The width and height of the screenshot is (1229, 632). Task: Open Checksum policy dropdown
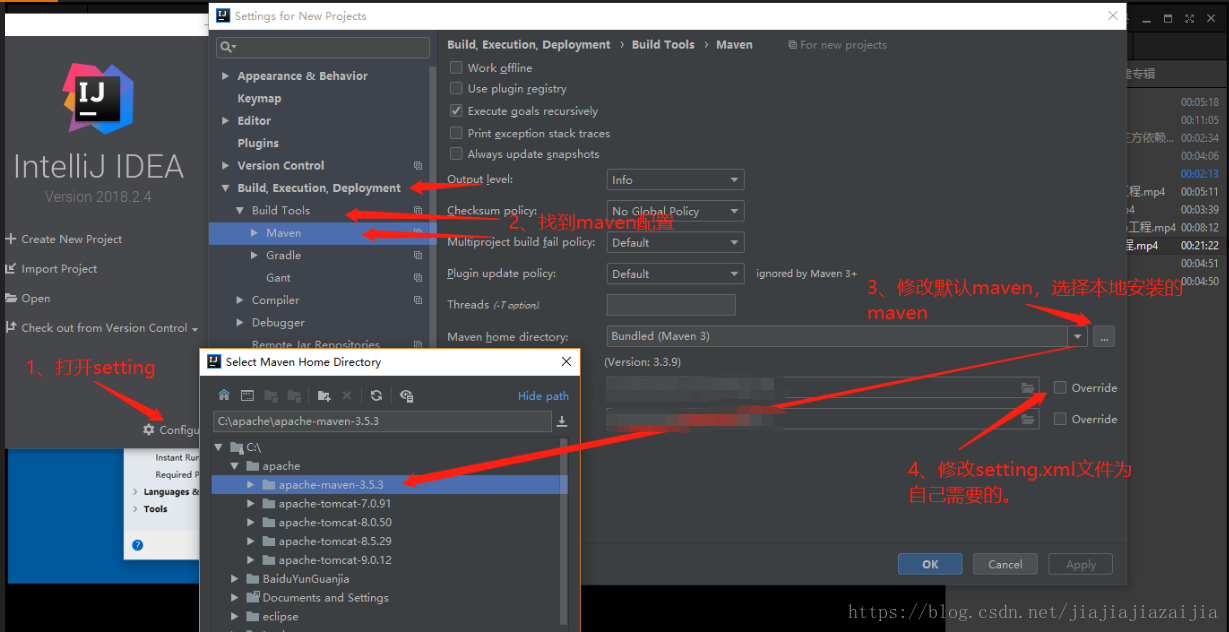[675, 211]
